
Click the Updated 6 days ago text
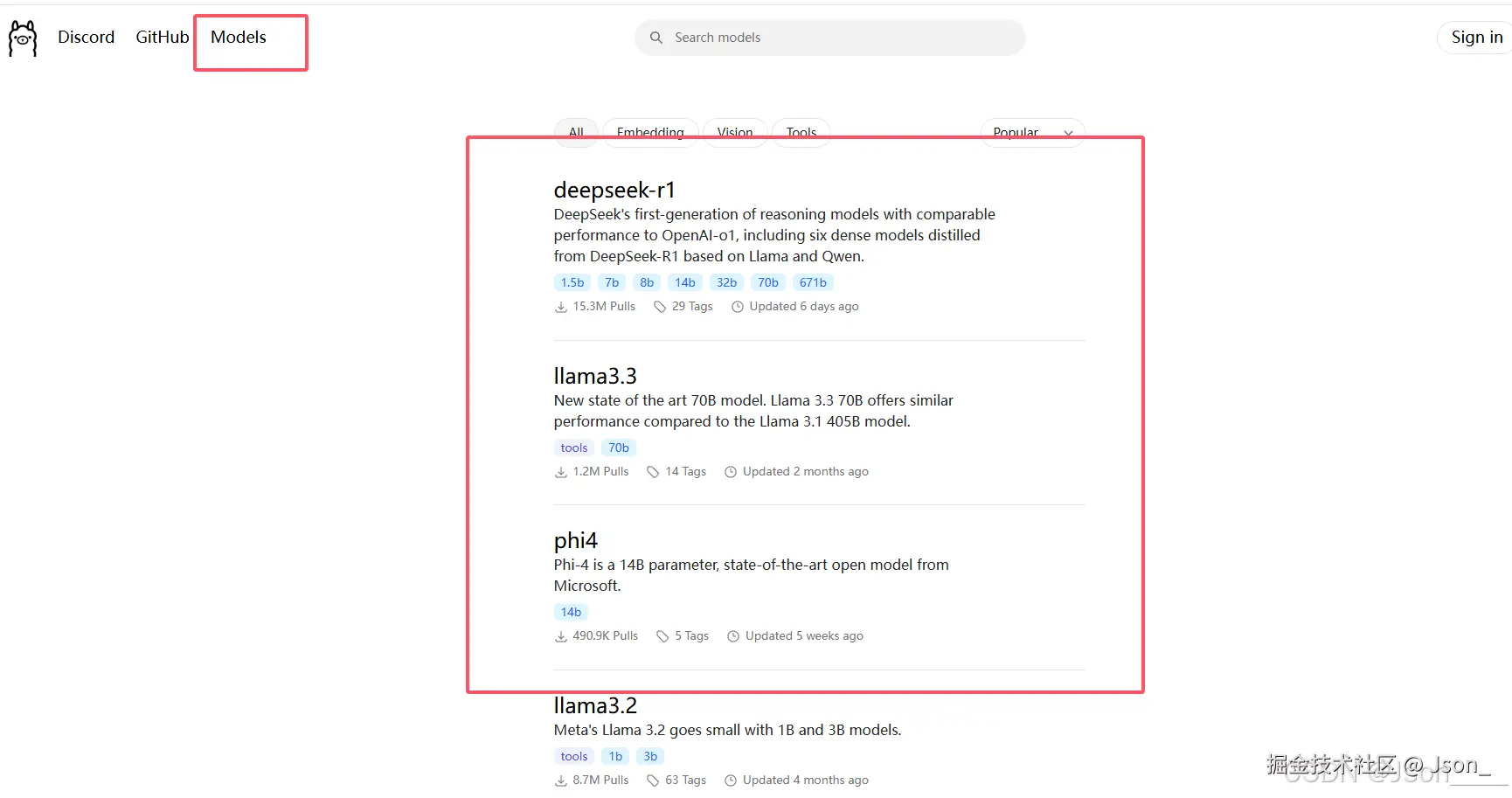804,307
